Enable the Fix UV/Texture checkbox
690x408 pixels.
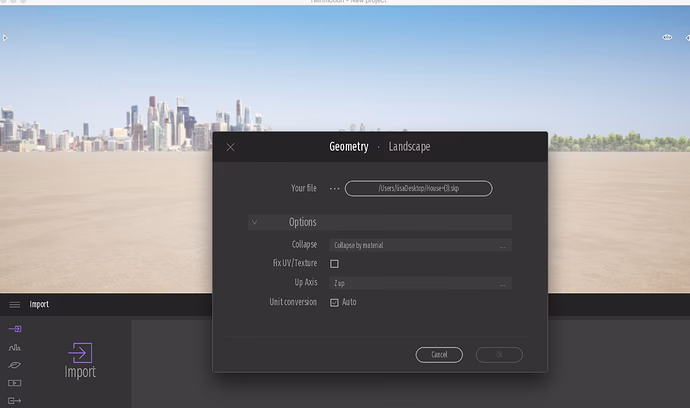coord(334,264)
